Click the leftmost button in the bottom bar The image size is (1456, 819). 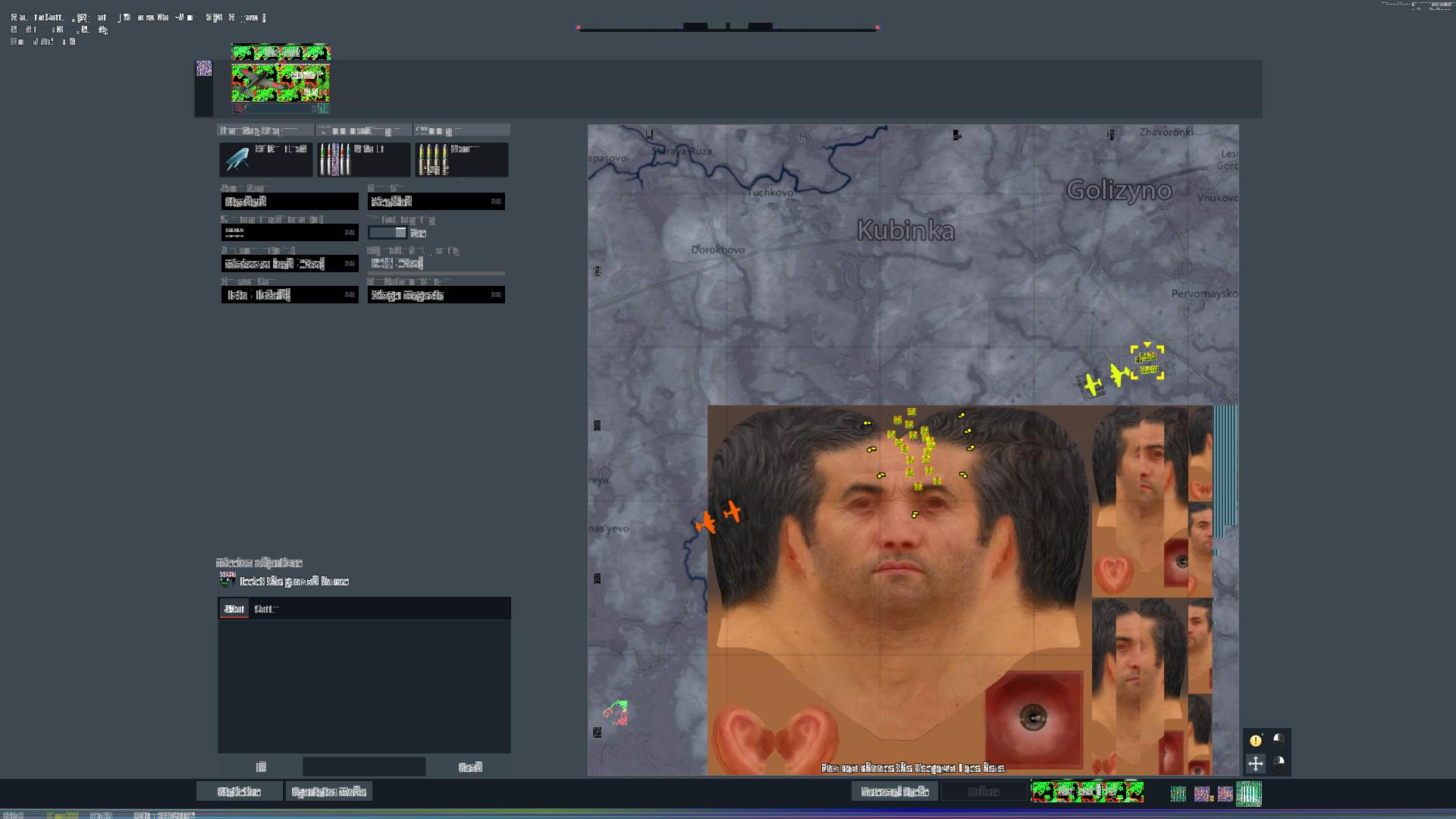239,792
